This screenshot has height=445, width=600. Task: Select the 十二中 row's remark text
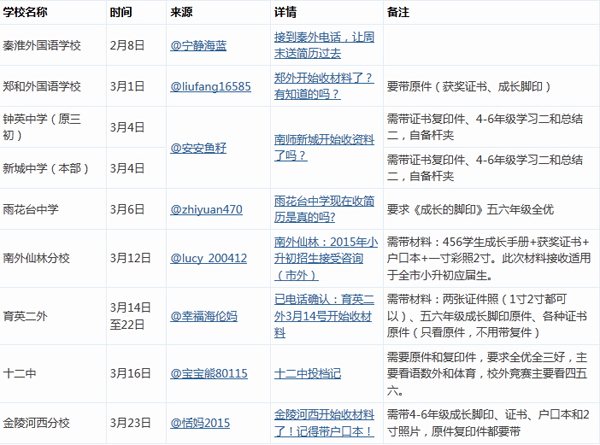point(487,373)
